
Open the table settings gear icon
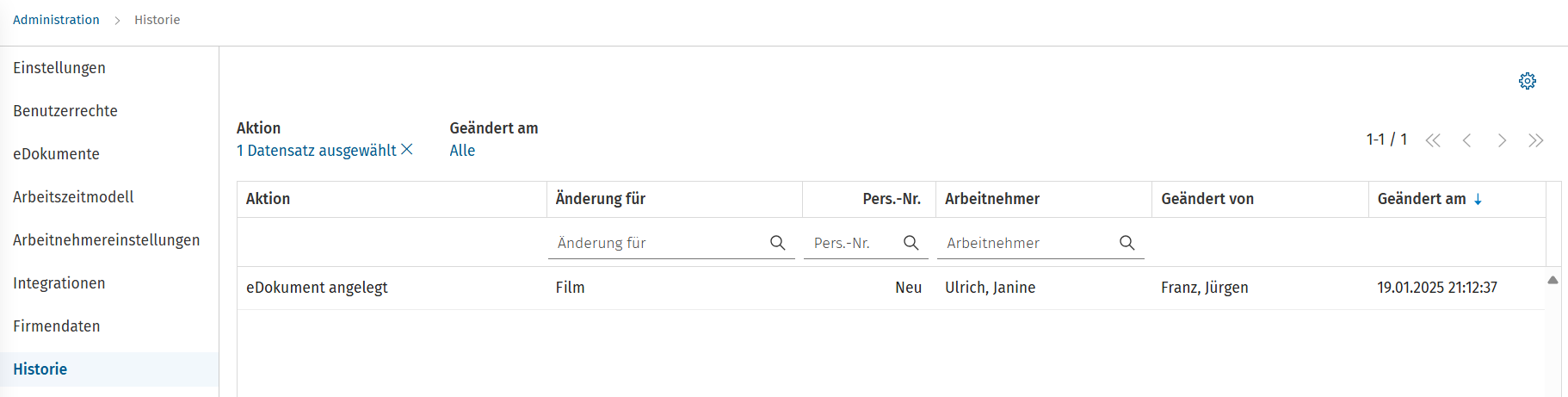1528,81
